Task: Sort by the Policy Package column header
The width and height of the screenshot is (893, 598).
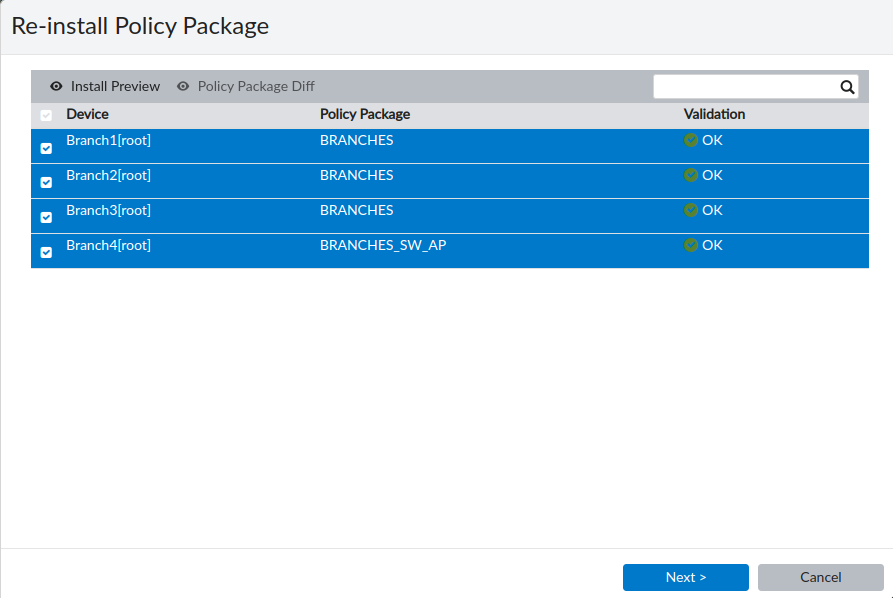Action: coord(365,114)
